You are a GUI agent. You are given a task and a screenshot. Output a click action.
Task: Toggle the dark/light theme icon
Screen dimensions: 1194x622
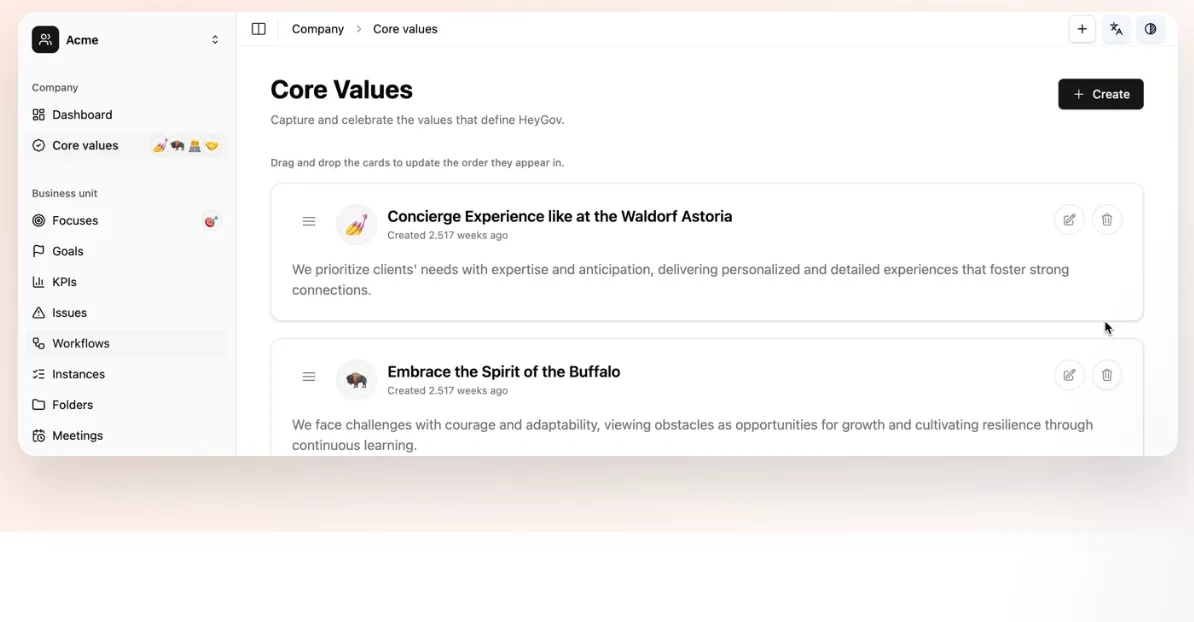coord(1150,29)
